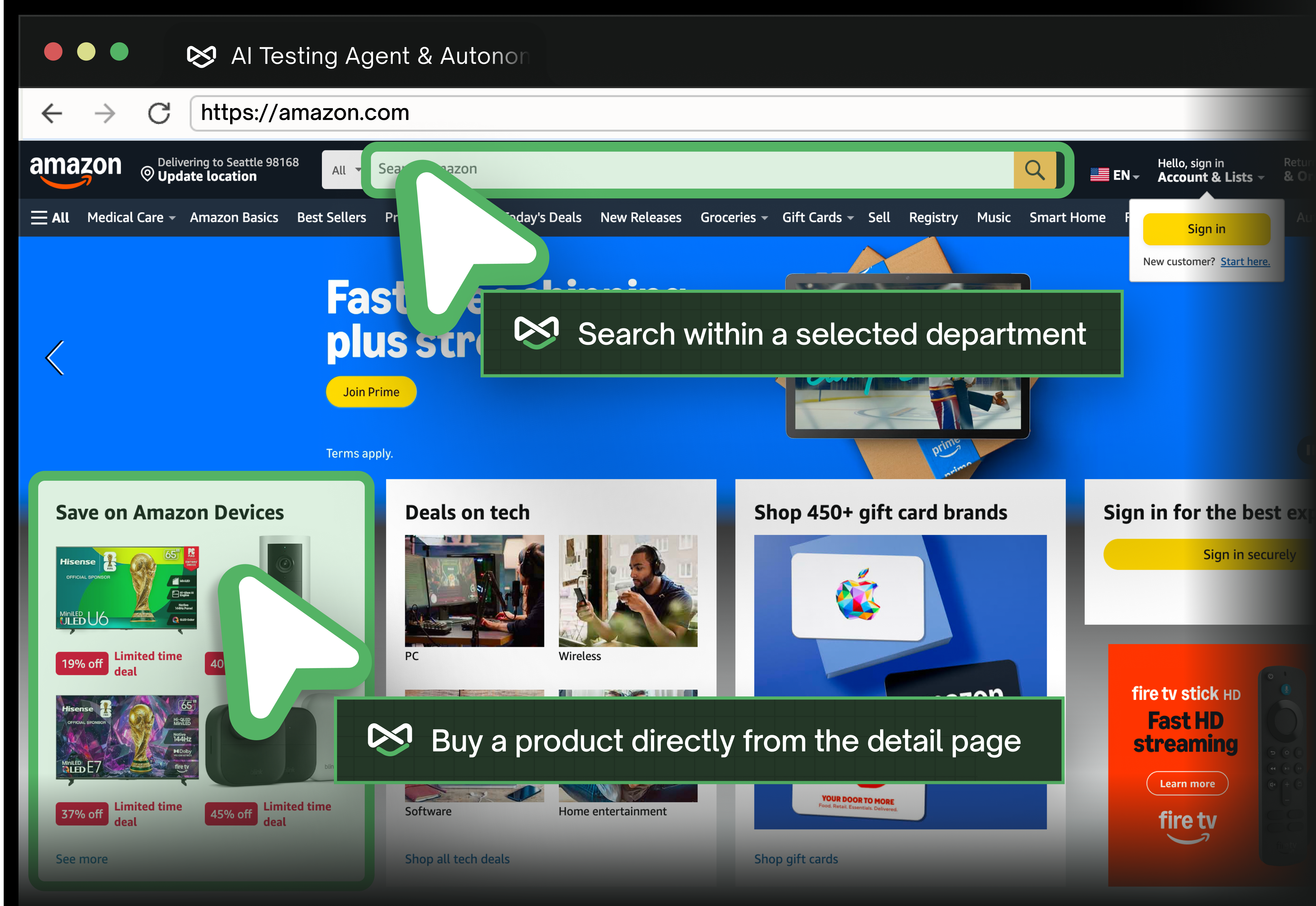Open Smart Home from the nav bar
Screen dimensions: 1316x906
tap(1067, 218)
